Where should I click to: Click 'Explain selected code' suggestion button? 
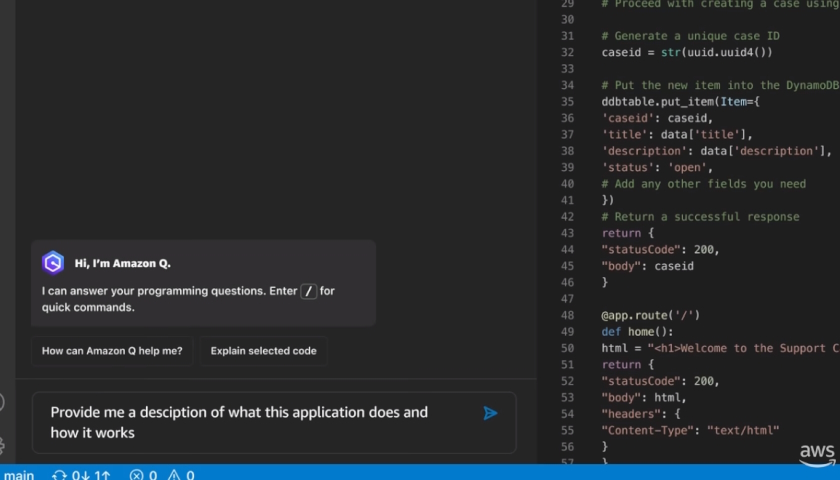[x=264, y=351]
